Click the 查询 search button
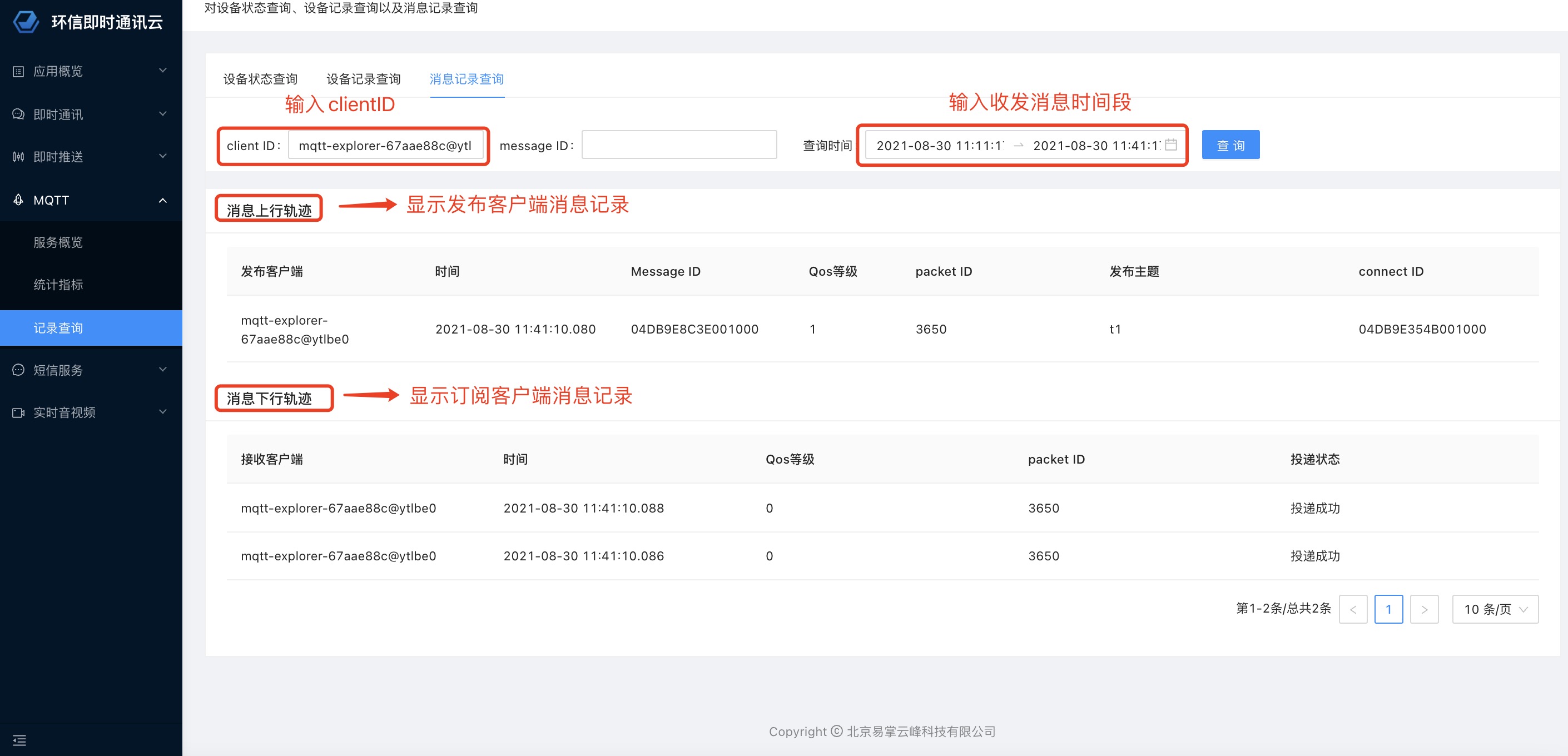The width and height of the screenshot is (1568, 756). click(x=1230, y=145)
